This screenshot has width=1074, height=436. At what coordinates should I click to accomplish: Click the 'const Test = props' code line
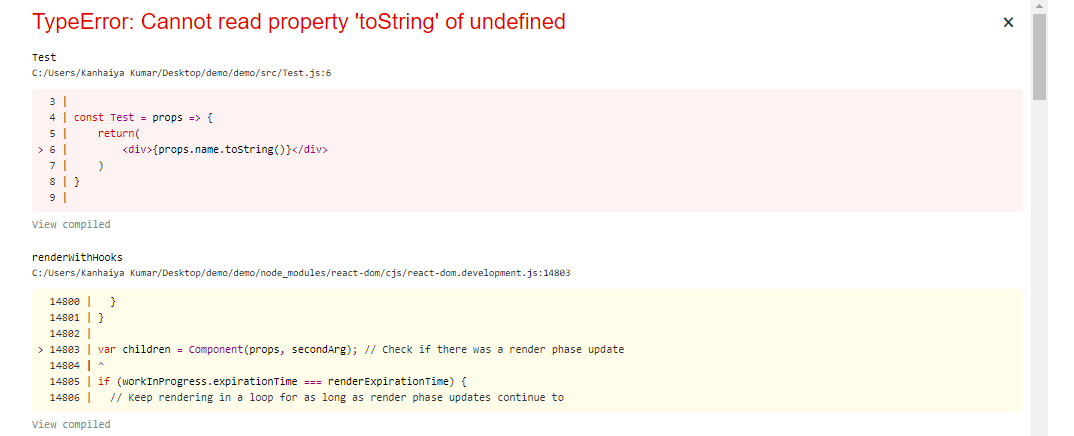point(144,117)
